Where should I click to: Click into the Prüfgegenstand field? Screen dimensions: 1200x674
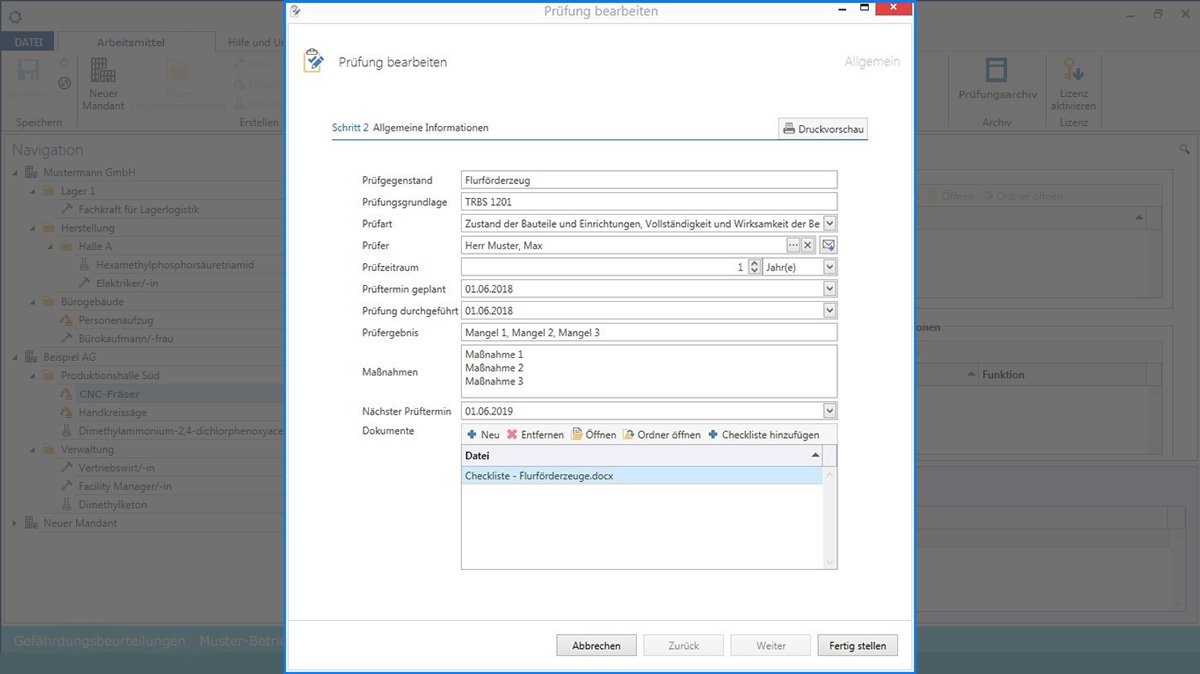(649, 180)
